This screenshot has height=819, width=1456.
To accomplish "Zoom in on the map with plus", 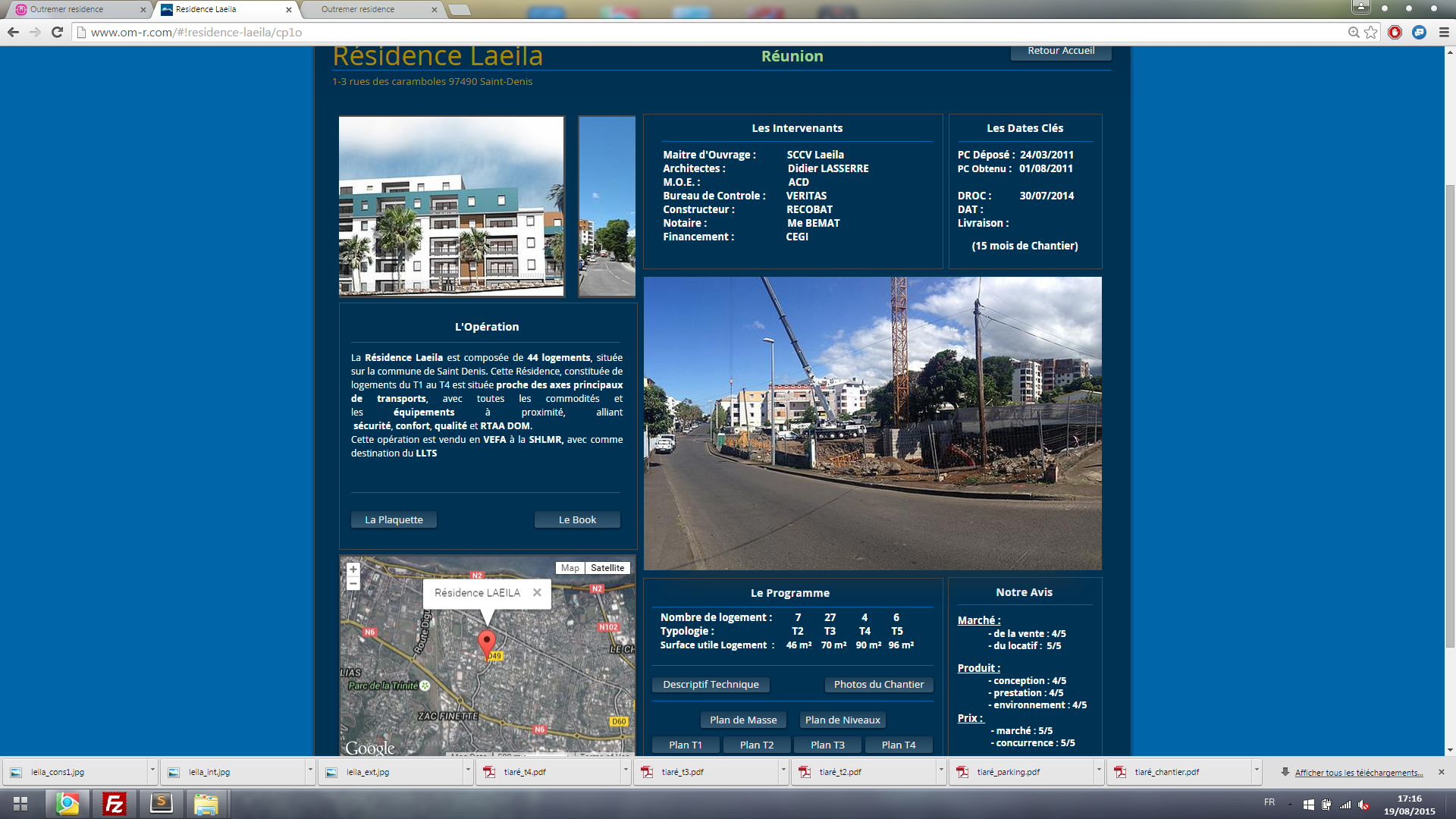I will point(353,569).
